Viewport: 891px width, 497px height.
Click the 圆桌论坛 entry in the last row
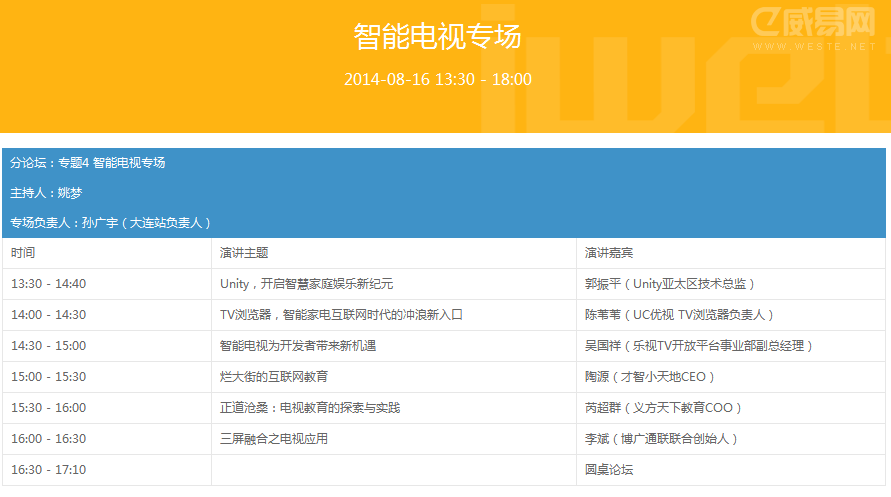tap(609, 470)
